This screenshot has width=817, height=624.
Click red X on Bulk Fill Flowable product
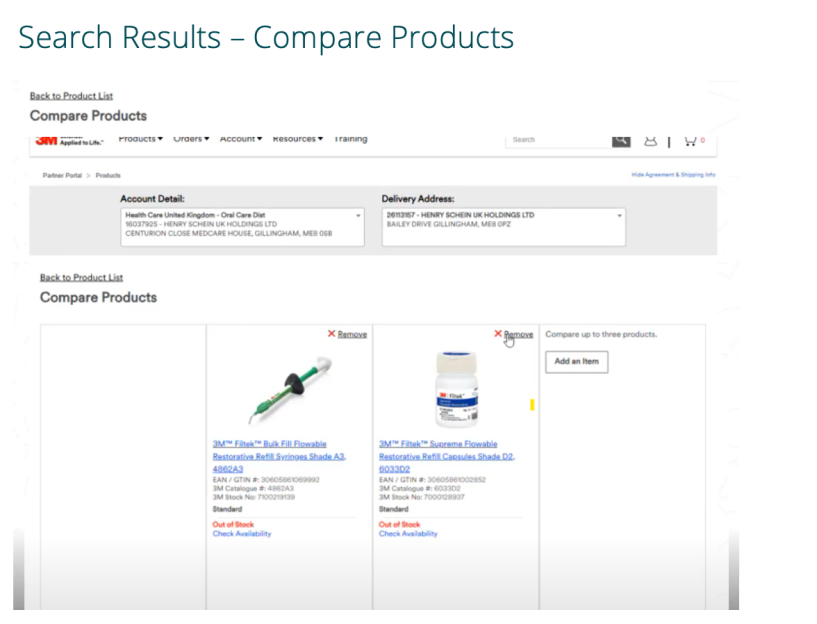click(x=332, y=334)
